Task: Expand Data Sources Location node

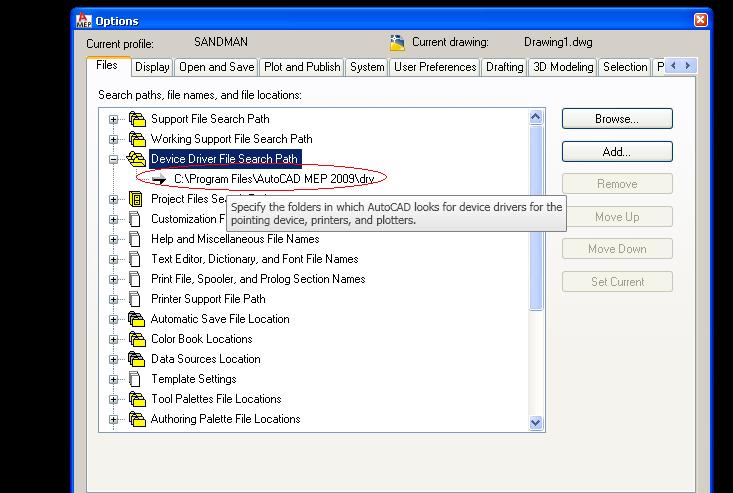Action: pos(113,359)
